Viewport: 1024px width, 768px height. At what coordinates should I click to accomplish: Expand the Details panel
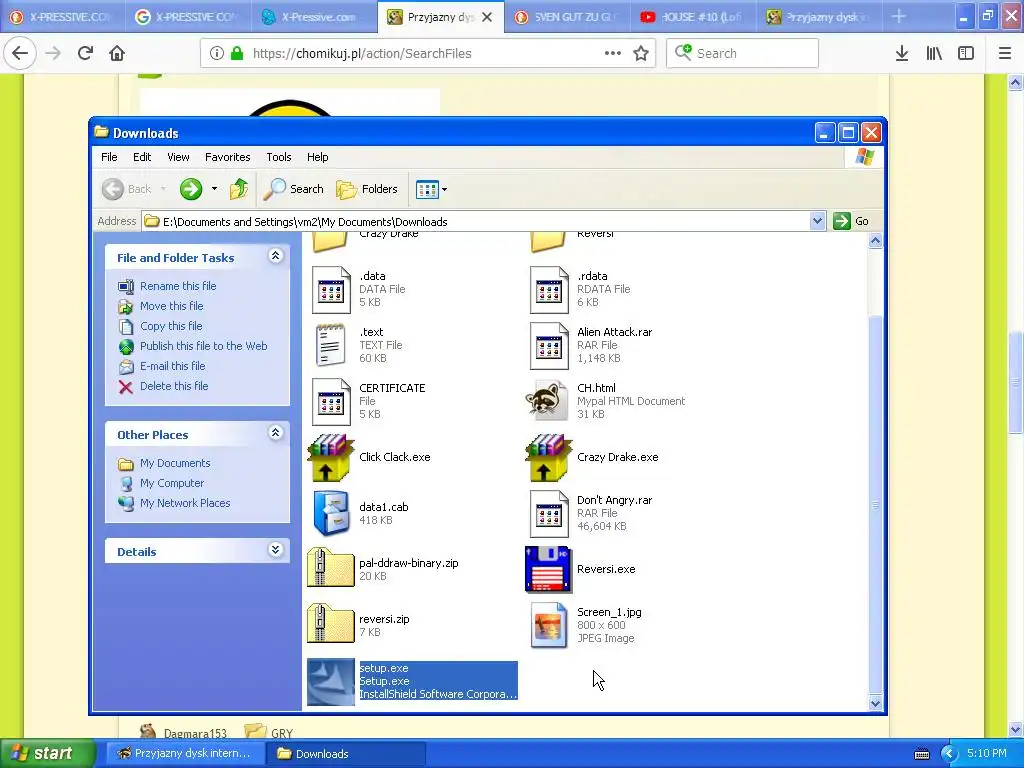(x=276, y=550)
